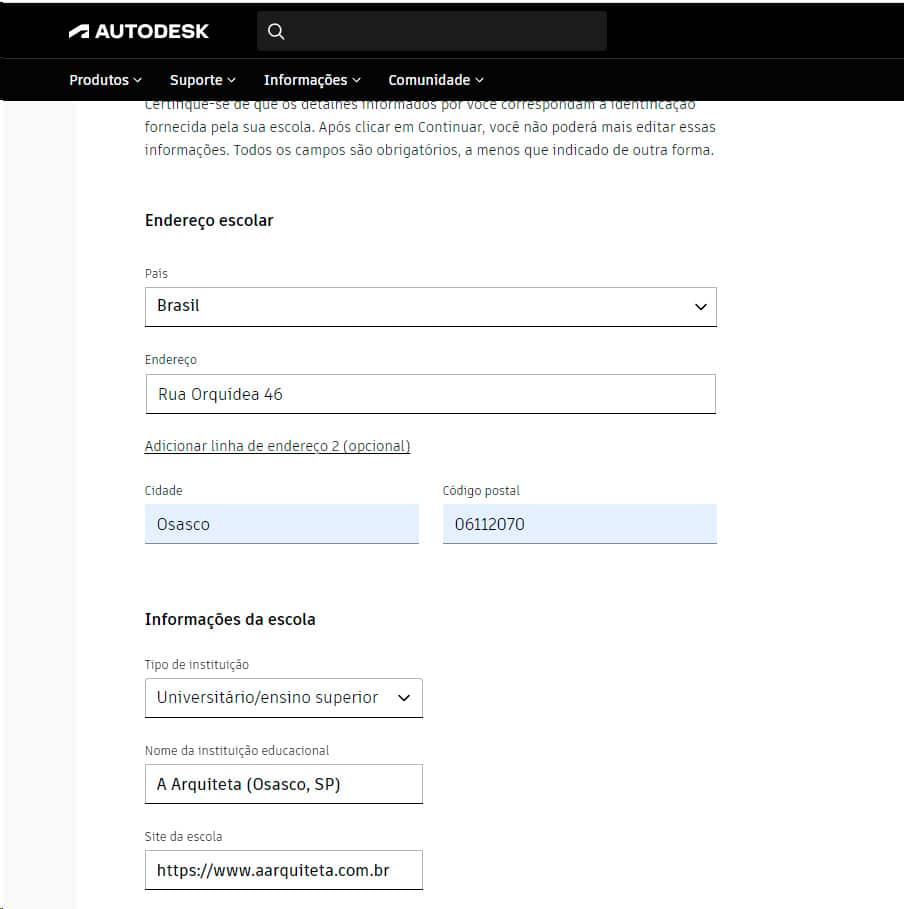Click the search magnifier icon
This screenshot has height=909, width=904.
click(x=277, y=31)
